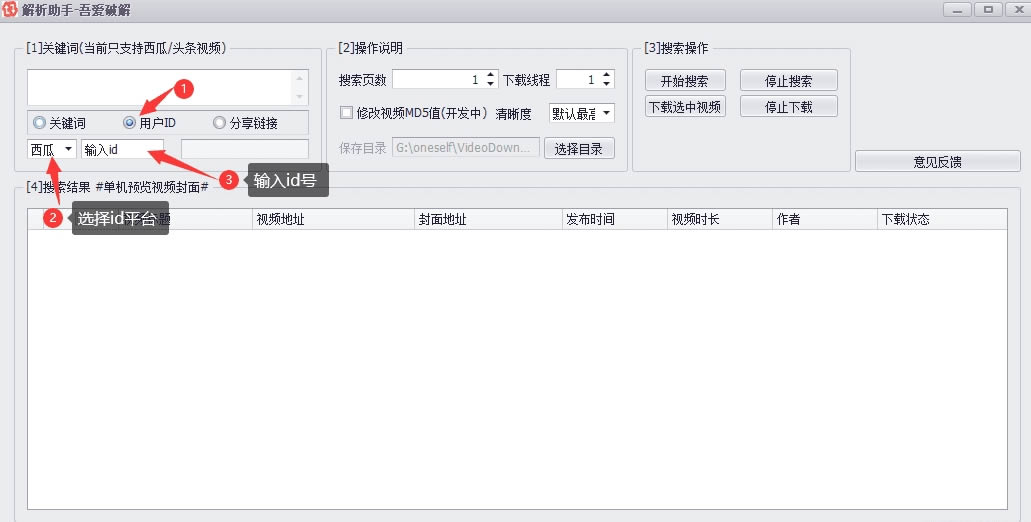Click the 意见反馈 feedback button

coord(937,161)
